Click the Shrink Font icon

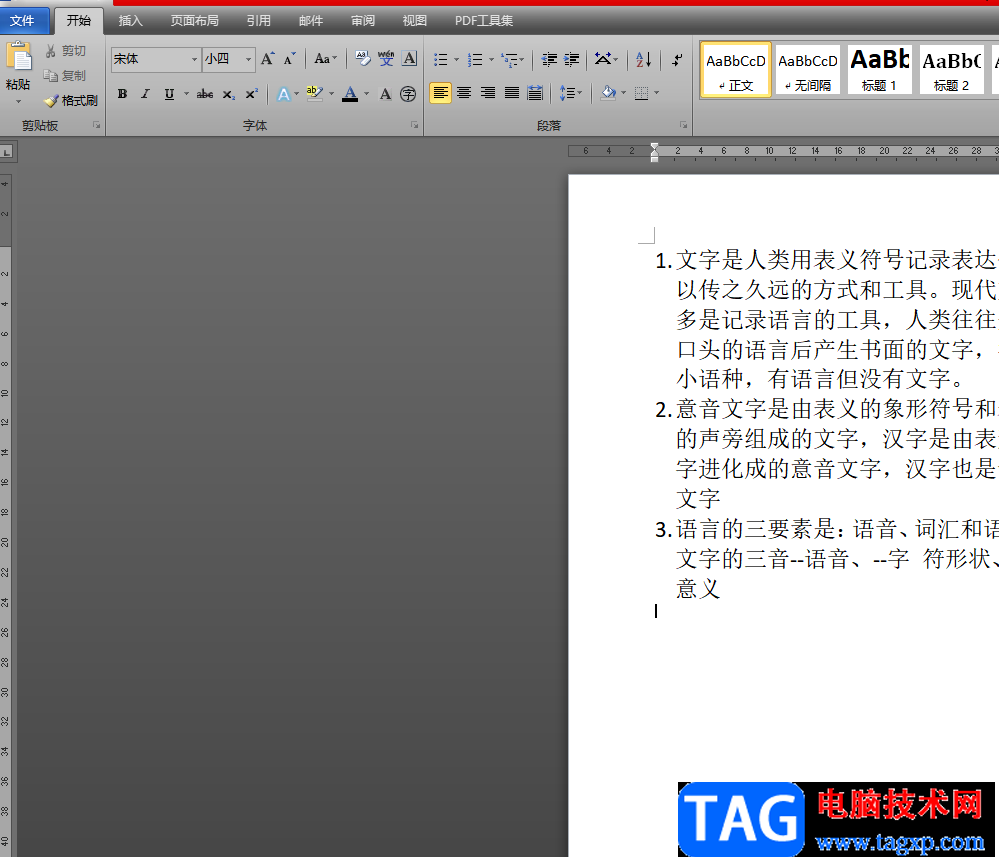pyautogui.click(x=290, y=59)
